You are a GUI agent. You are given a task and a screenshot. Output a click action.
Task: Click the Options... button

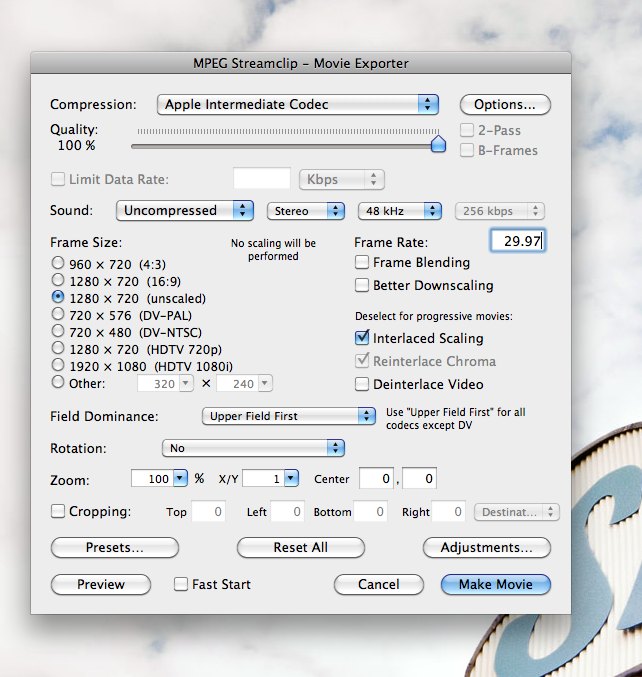pos(505,104)
